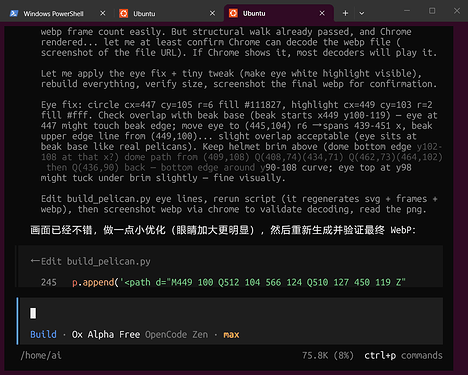Maximize the terminal window
This screenshot has height=375, width=468.
tap(432, 11)
